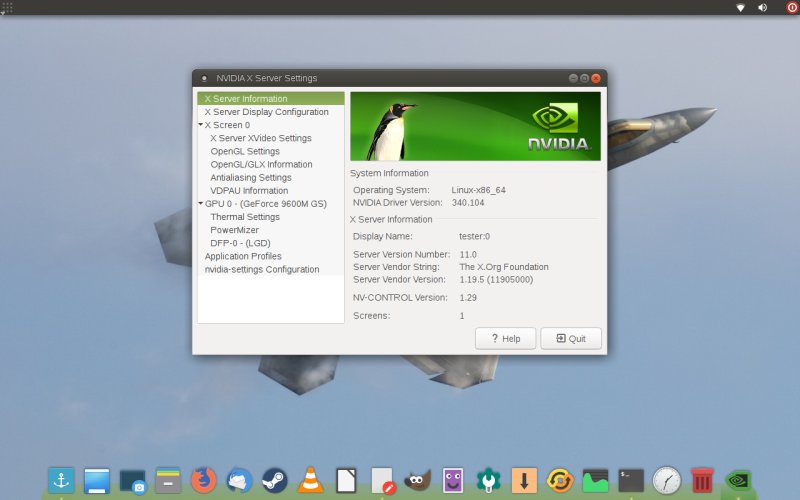Click the orange download arrow dock icon

click(524, 481)
